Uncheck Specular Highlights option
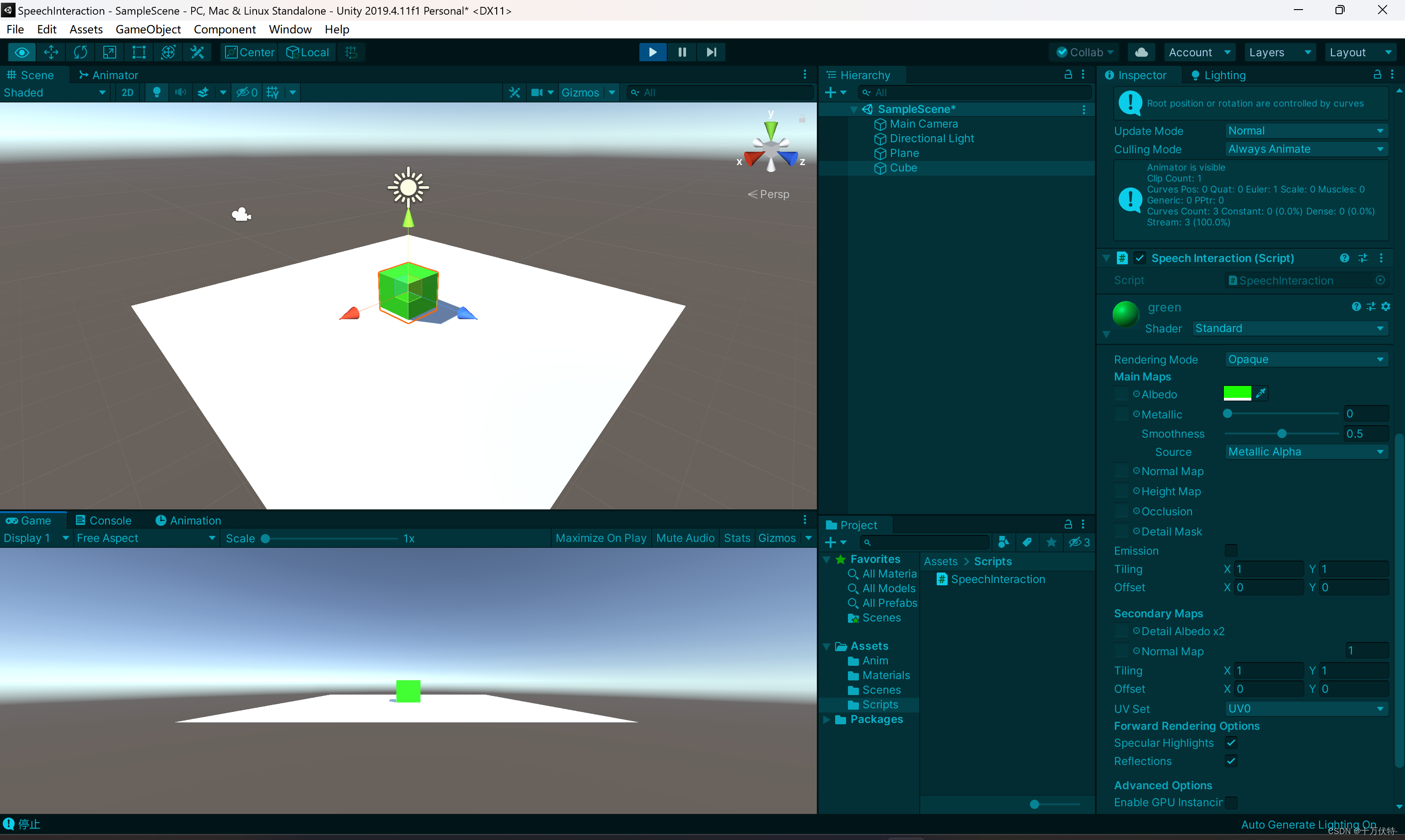 pos(1231,743)
